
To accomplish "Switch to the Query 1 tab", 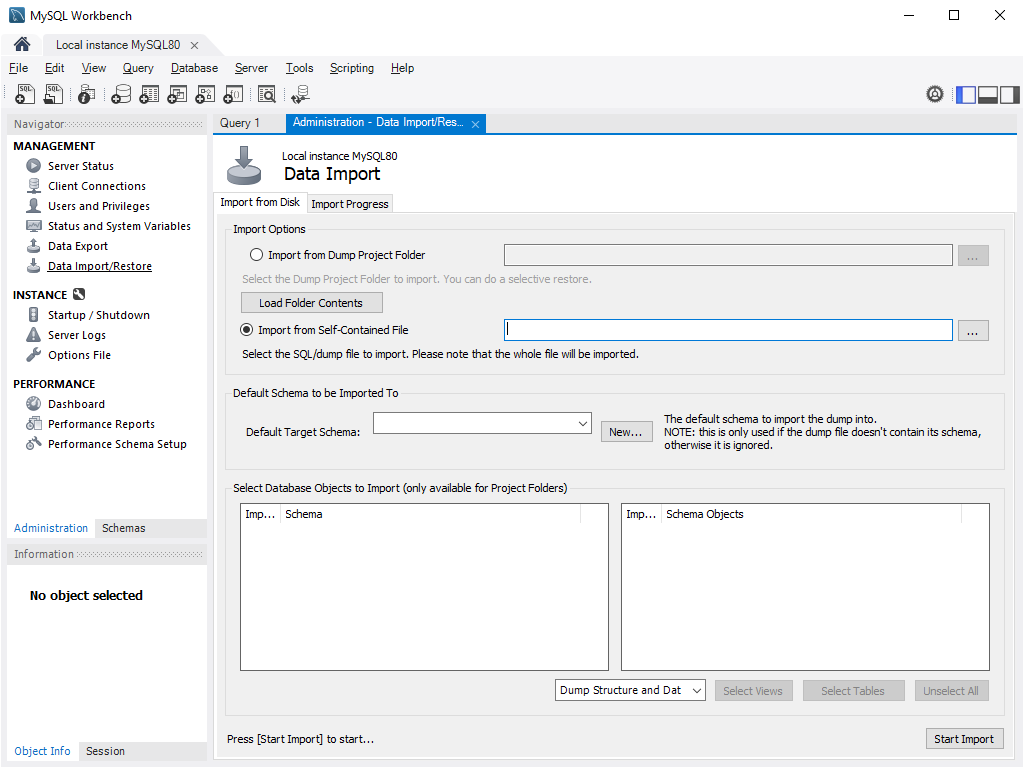I will pos(240,123).
